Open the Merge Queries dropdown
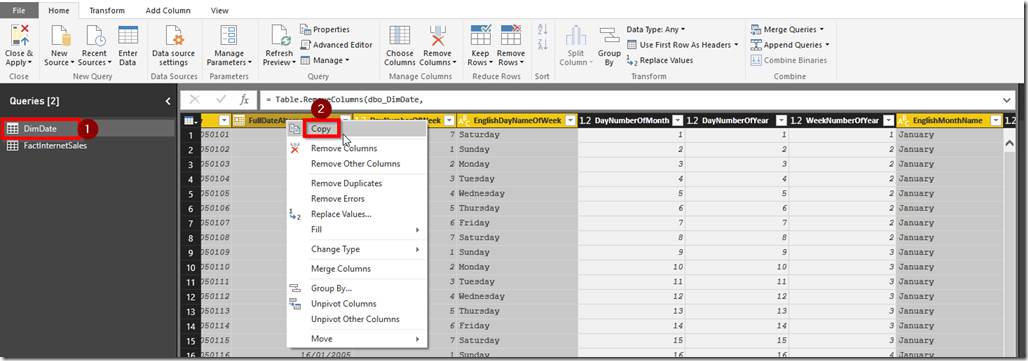Viewport: 1028px width, 361px height. click(x=787, y=29)
